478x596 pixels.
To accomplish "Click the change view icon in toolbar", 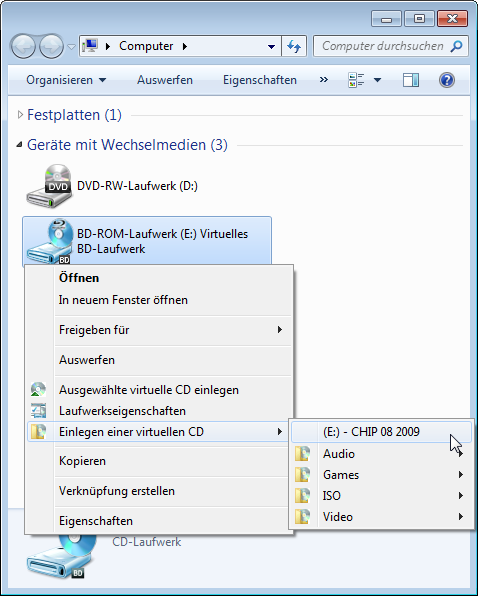I will click(356, 80).
